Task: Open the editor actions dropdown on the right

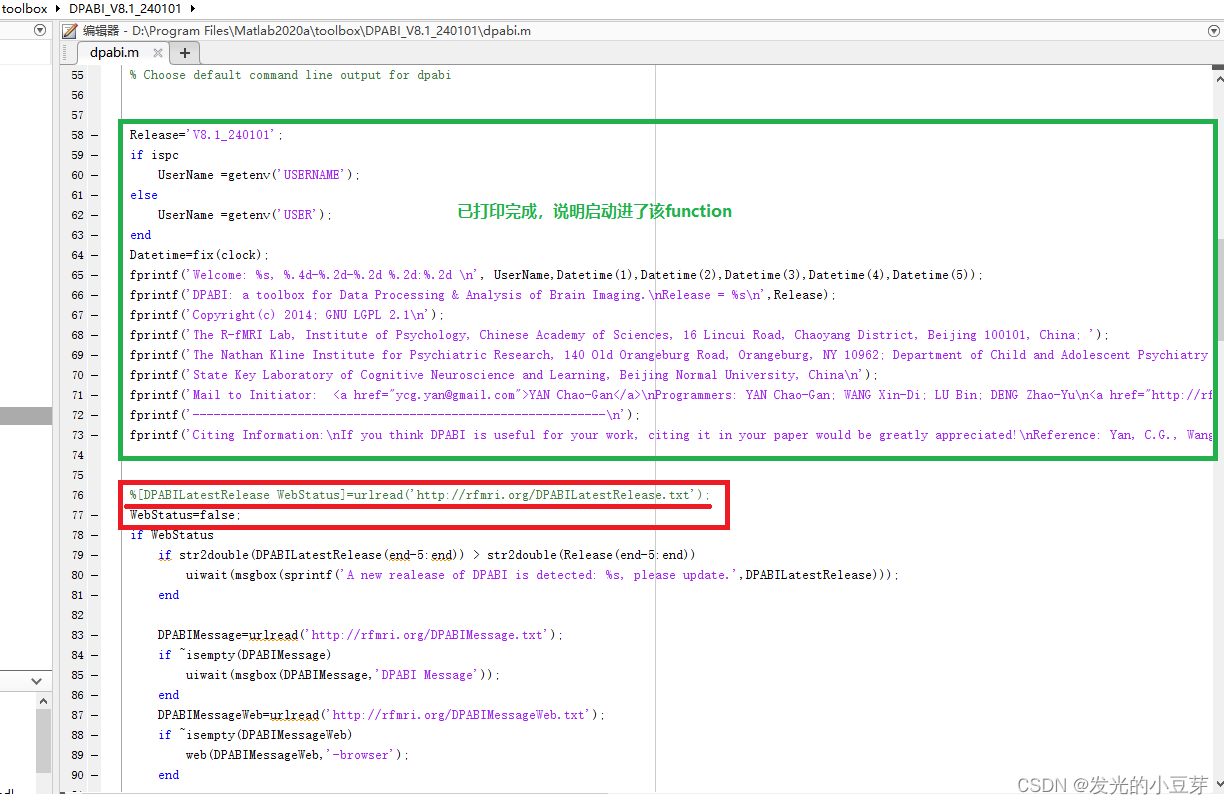Action: (x=1216, y=30)
